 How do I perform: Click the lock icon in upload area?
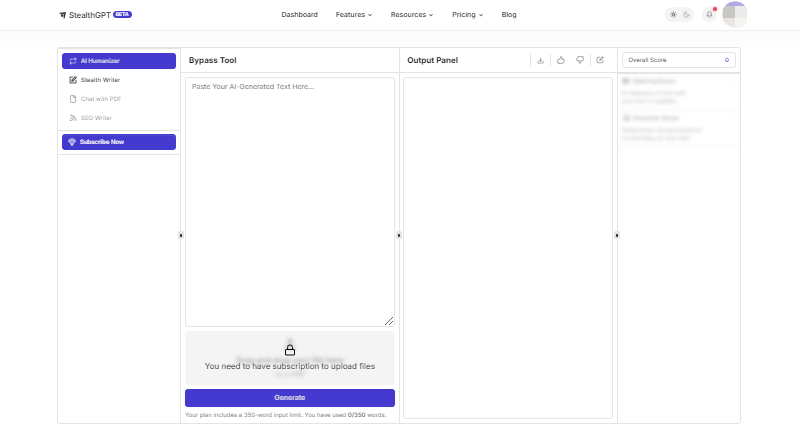click(x=290, y=350)
